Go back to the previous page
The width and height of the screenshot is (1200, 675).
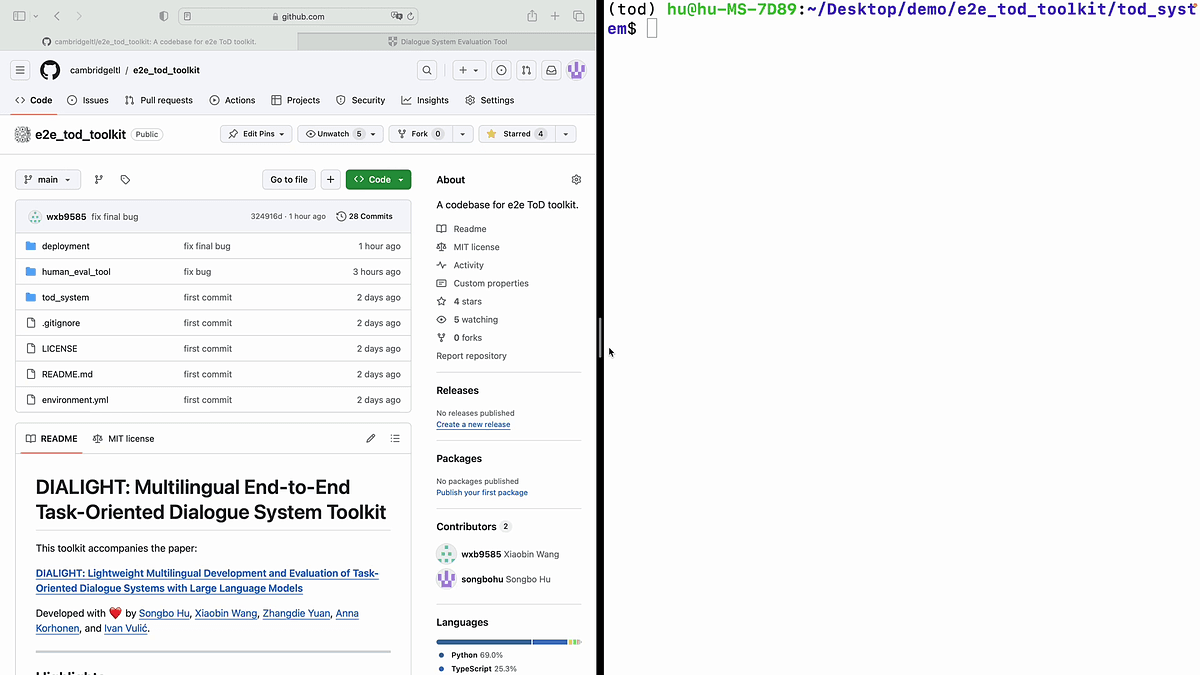coord(56,16)
